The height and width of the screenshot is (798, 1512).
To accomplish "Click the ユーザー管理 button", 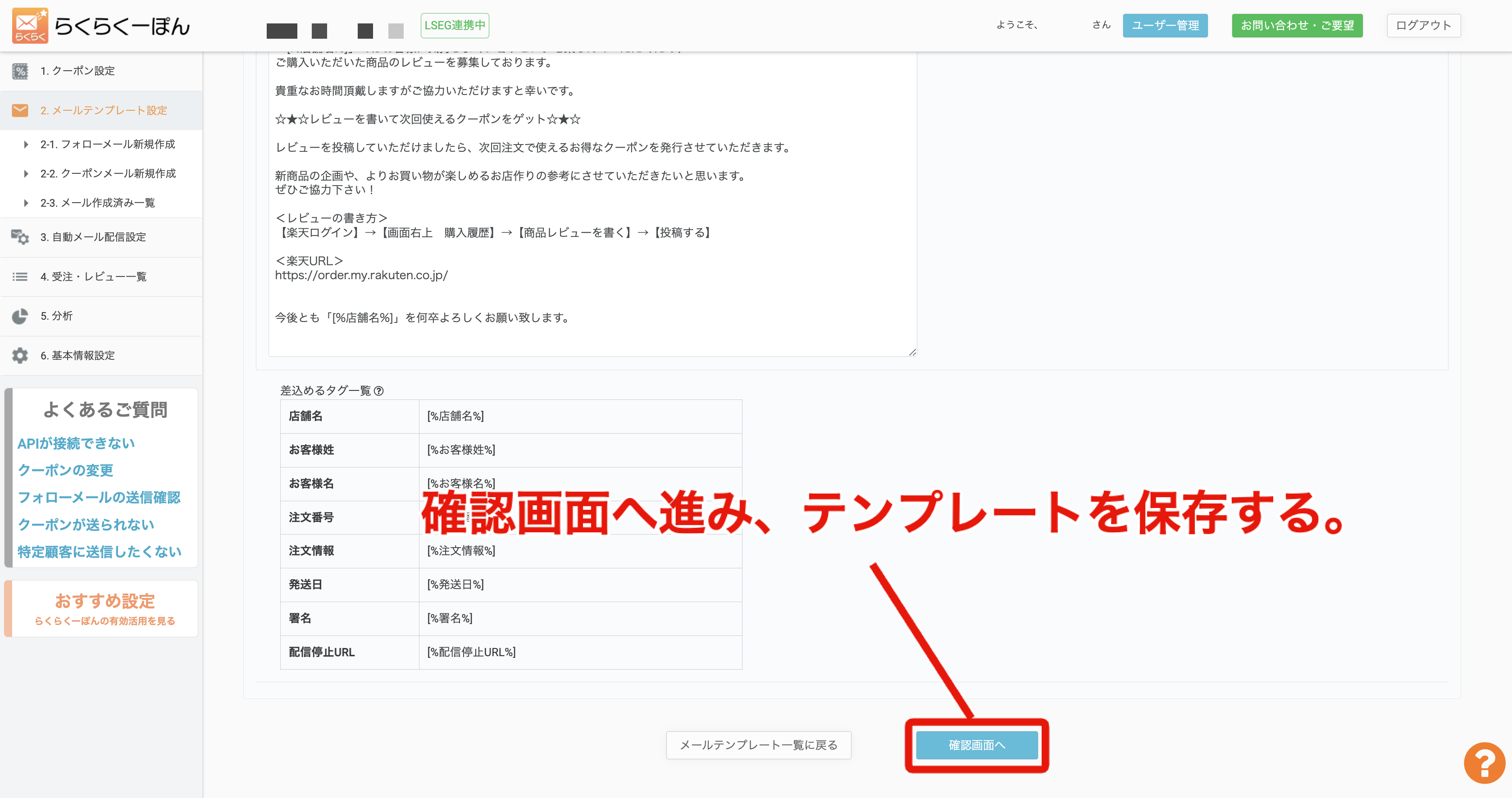I will [x=1165, y=25].
